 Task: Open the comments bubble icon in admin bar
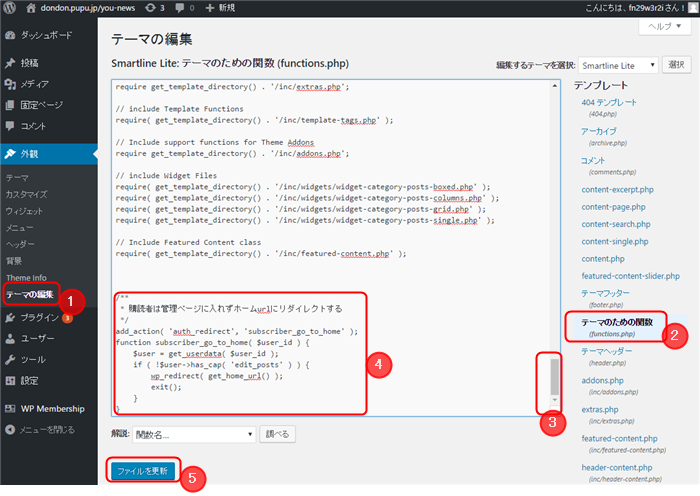180,8
